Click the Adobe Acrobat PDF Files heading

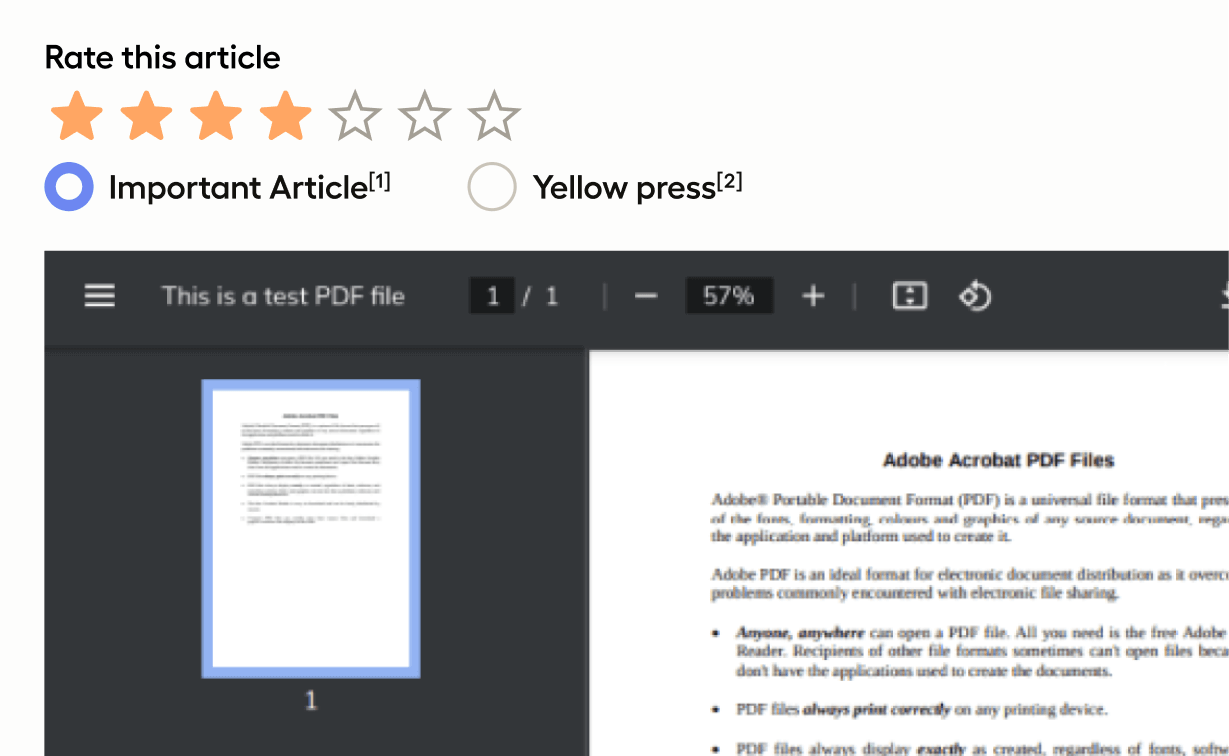998,460
